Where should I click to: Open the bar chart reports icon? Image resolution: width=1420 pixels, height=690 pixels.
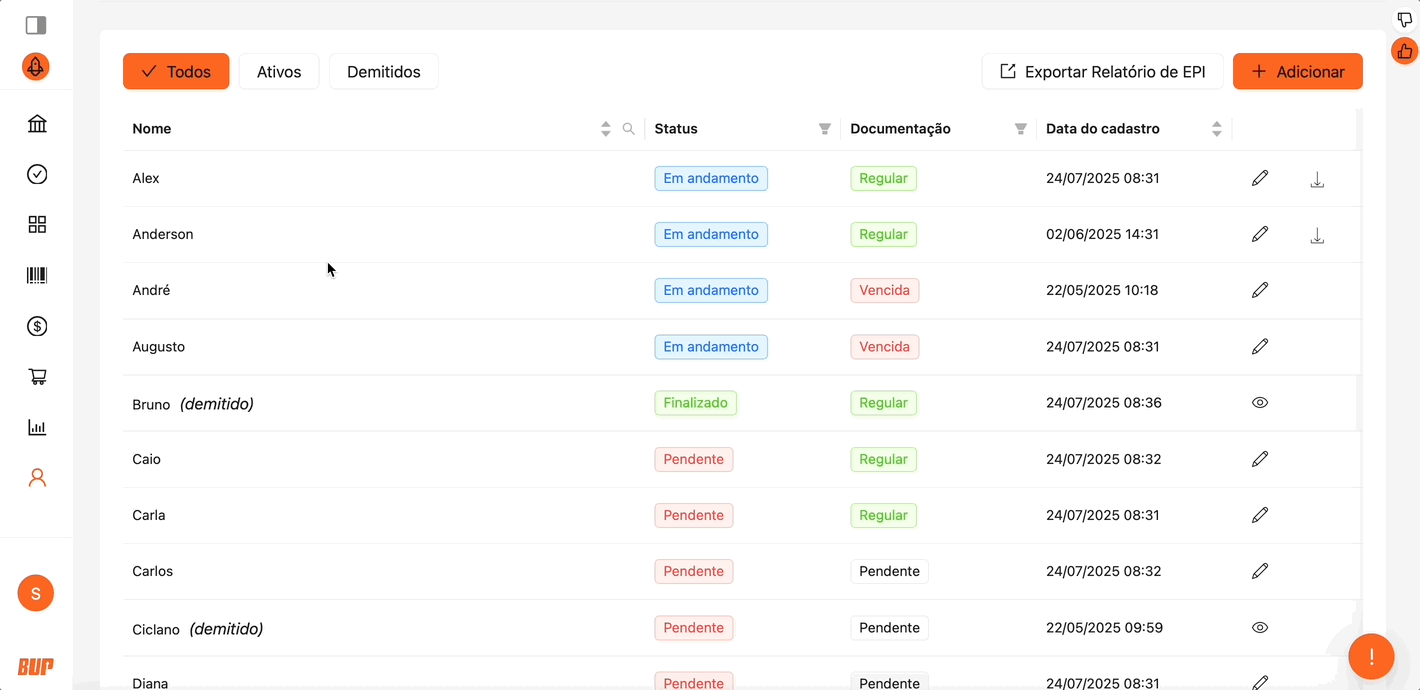point(37,428)
